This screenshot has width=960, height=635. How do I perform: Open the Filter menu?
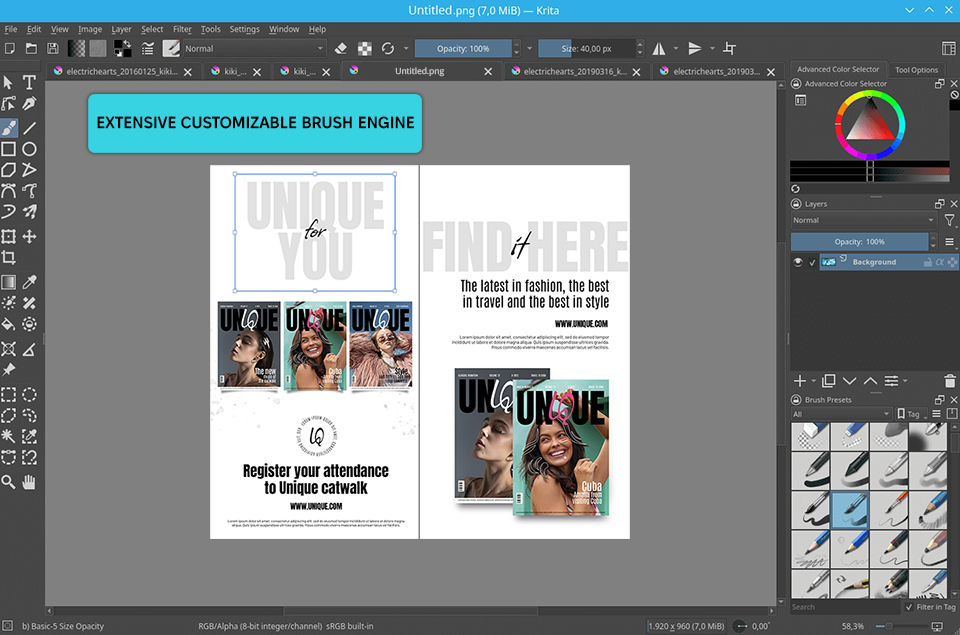click(182, 29)
